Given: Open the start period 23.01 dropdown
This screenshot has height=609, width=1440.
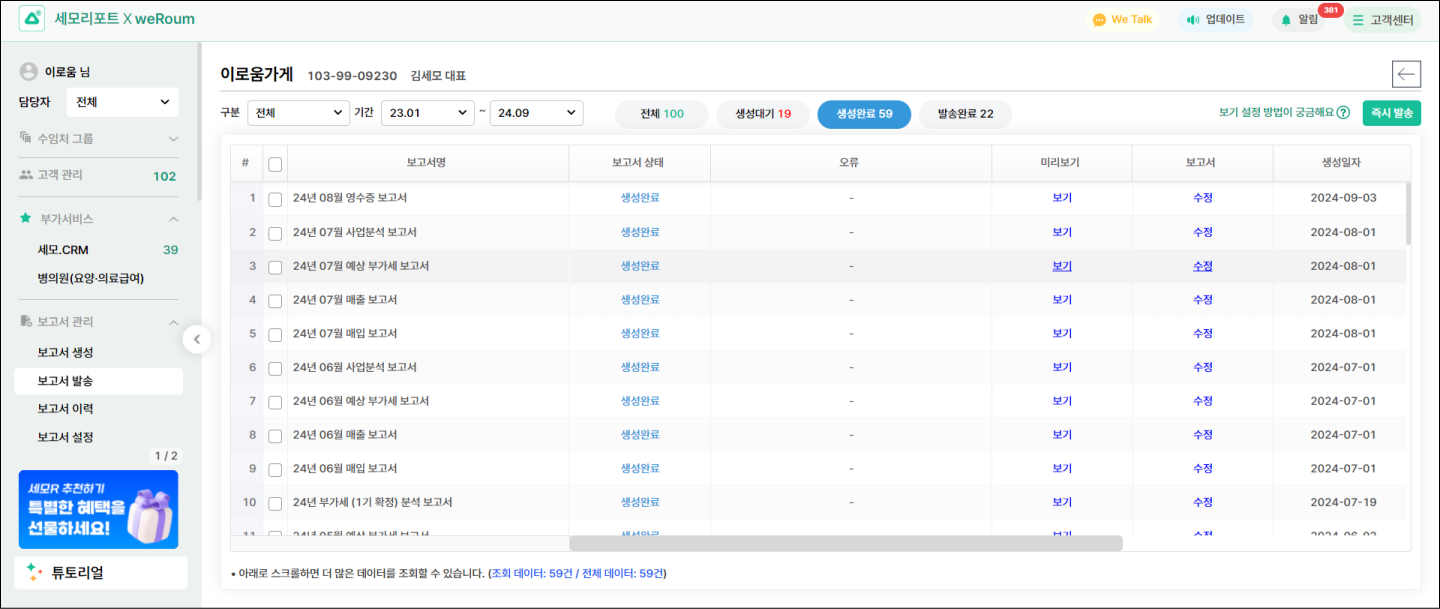Looking at the screenshot, I should coord(427,113).
